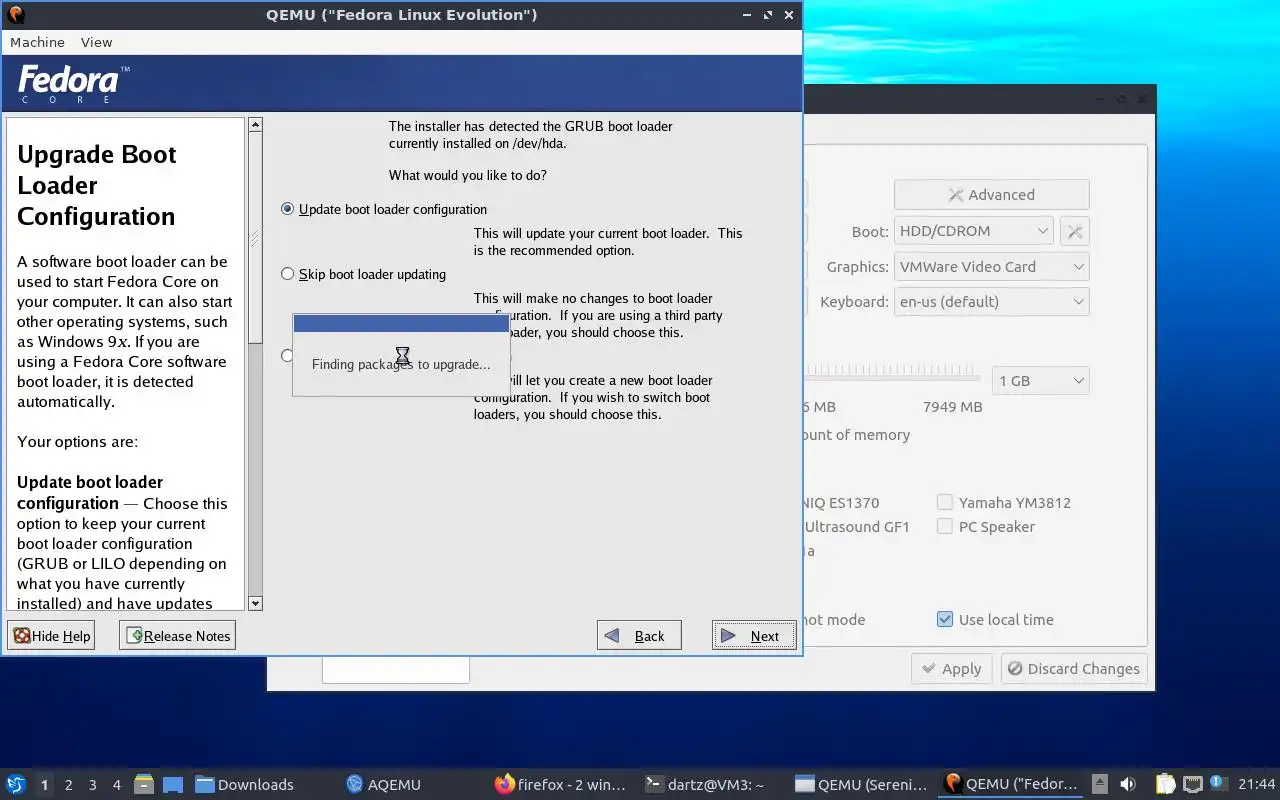Click the Hide Help button icon

point(22,636)
